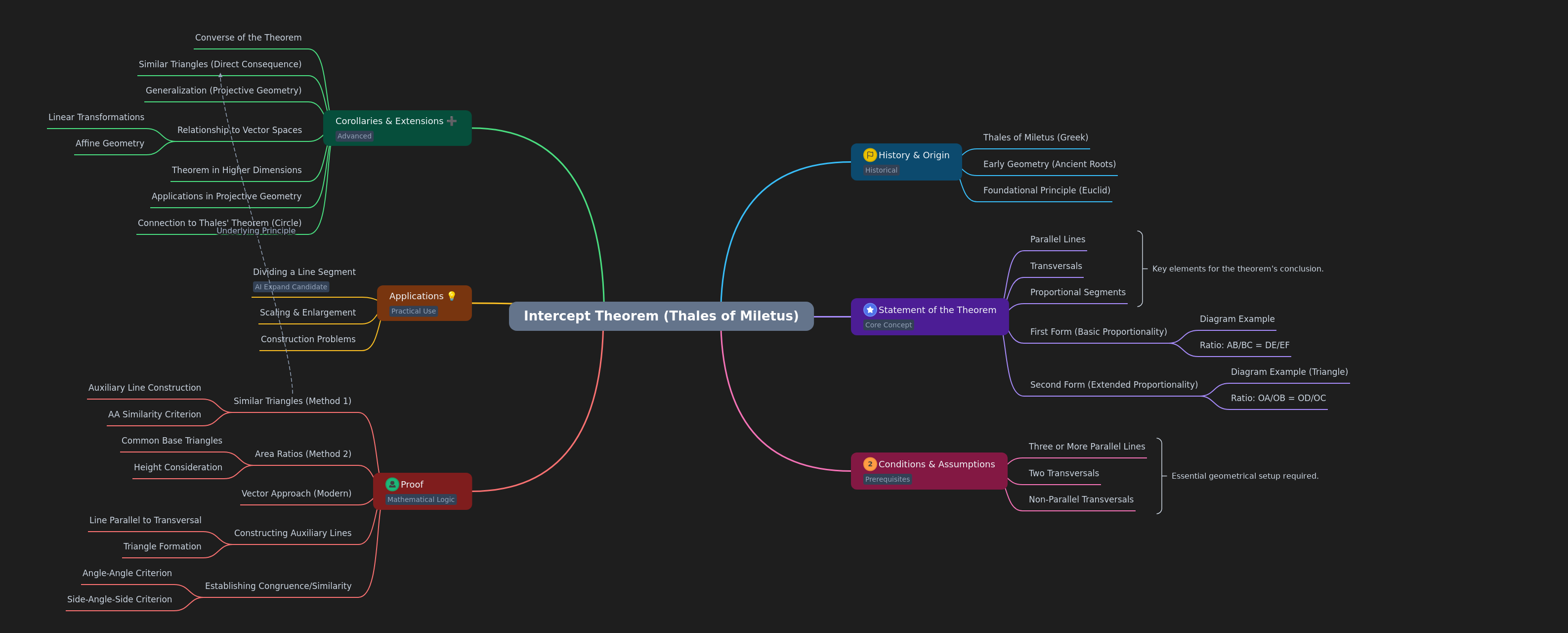This screenshot has height=633, width=1568.
Task: Click the star icon on Statement of the Theorem
Action: click(870, 310)
